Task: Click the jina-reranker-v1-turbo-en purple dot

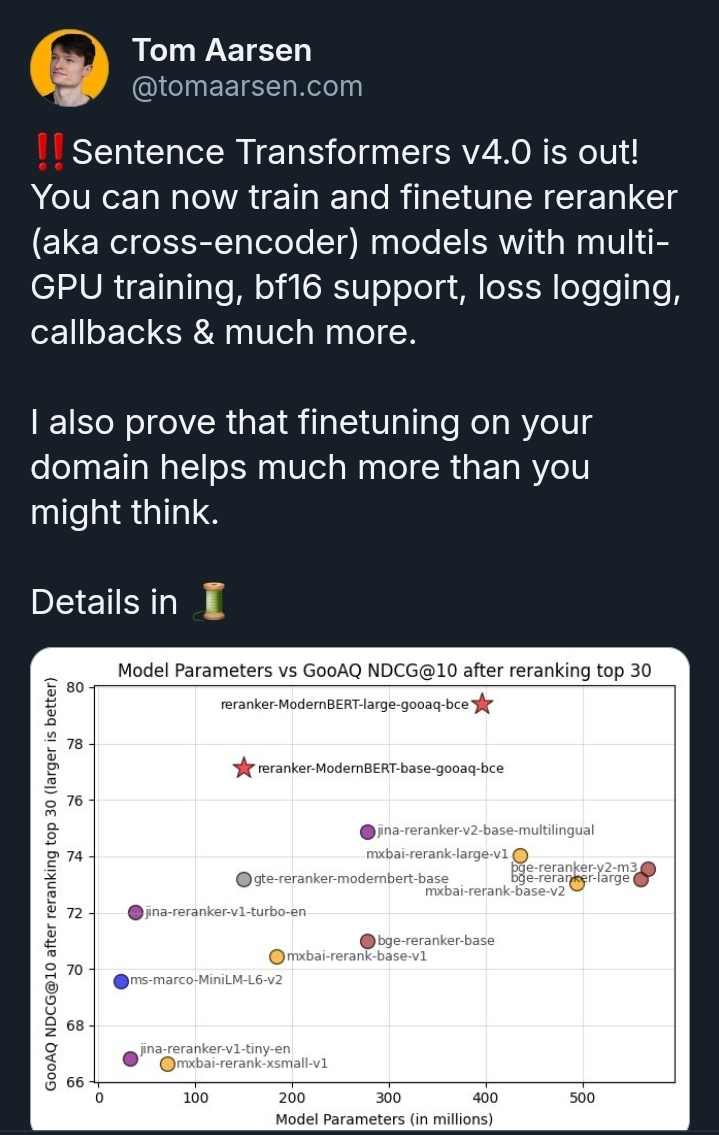Action: click(x=135, y=912)
